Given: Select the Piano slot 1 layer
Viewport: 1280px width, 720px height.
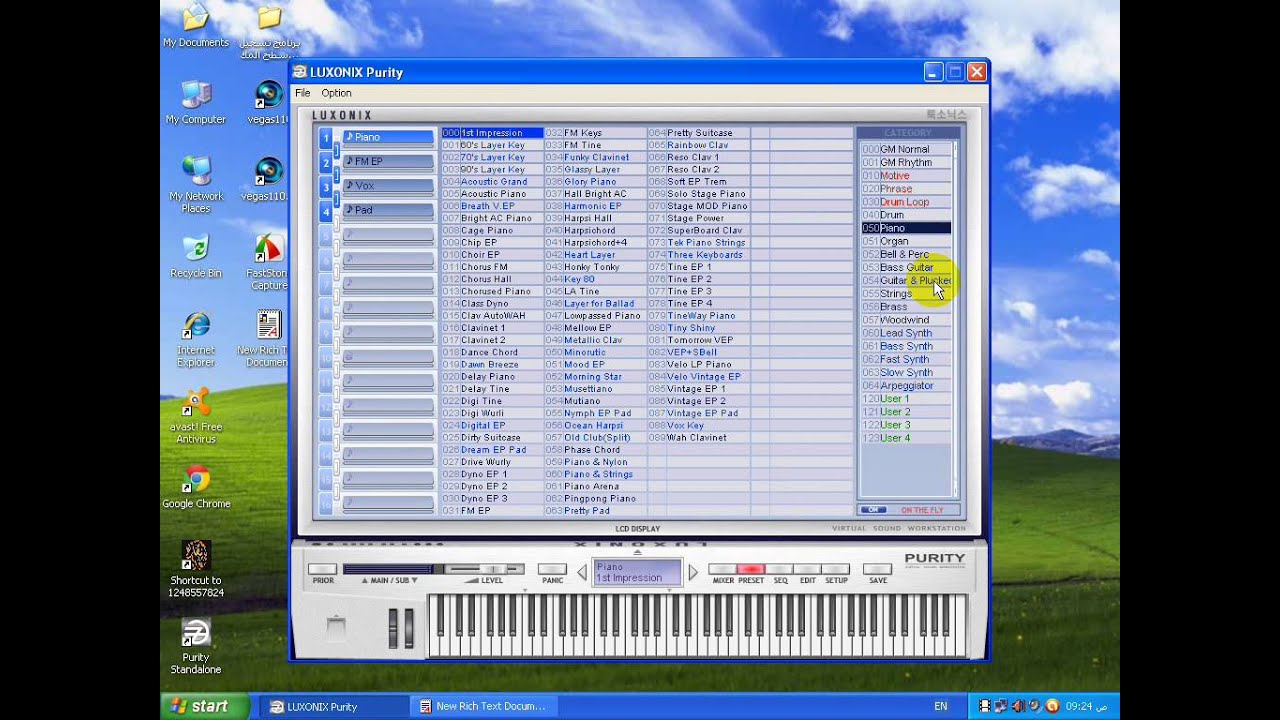Looking at the screenshot, I should pos(388,137).
